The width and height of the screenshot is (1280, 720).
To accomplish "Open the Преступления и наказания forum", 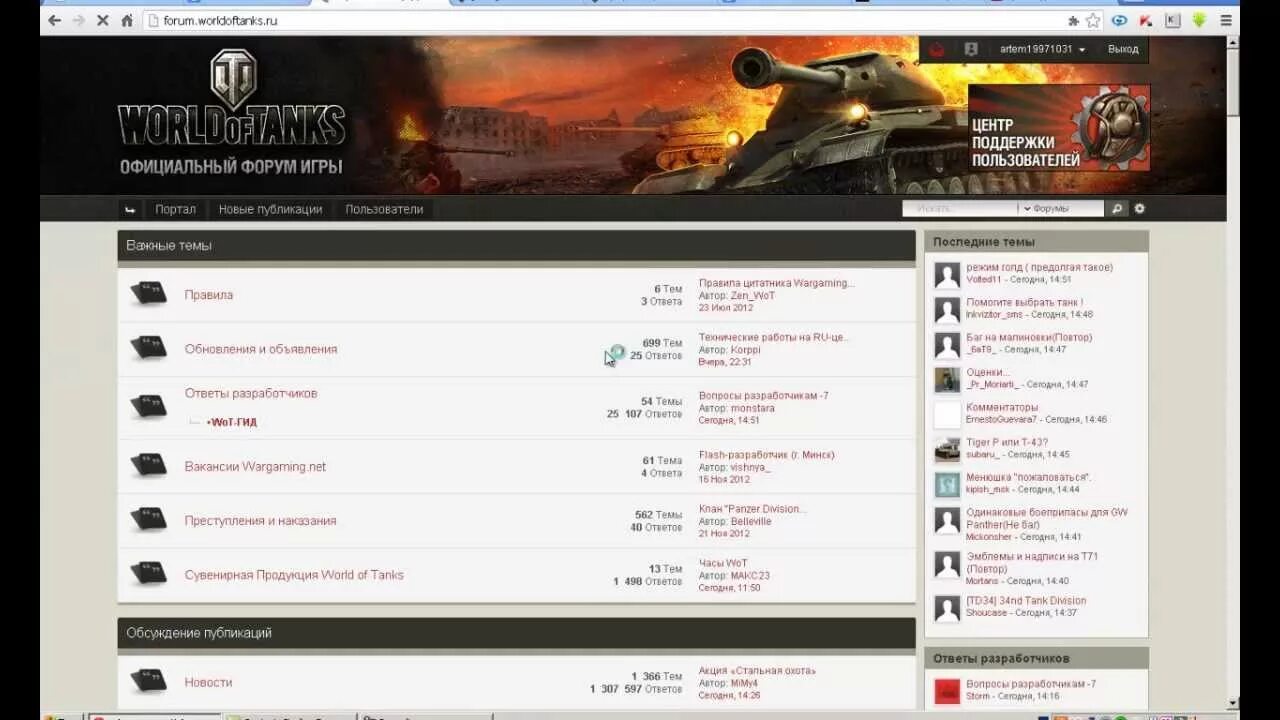I will pos(260,520).
